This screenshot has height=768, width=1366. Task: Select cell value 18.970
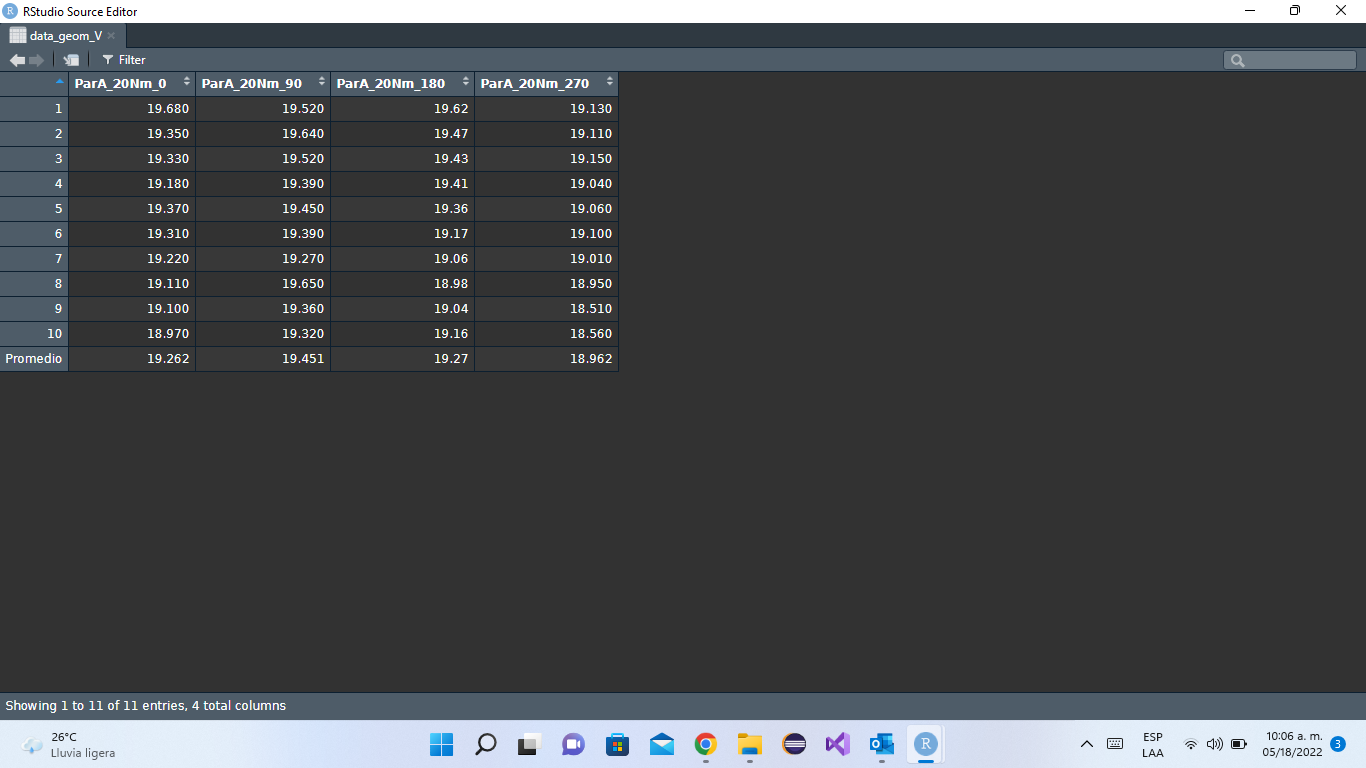pos(168,334)
